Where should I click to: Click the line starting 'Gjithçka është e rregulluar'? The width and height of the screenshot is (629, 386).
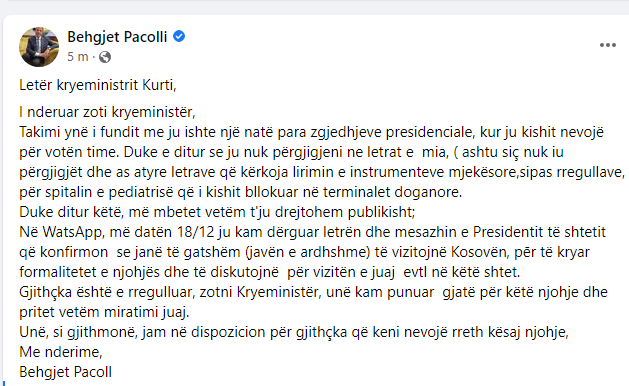313,292
